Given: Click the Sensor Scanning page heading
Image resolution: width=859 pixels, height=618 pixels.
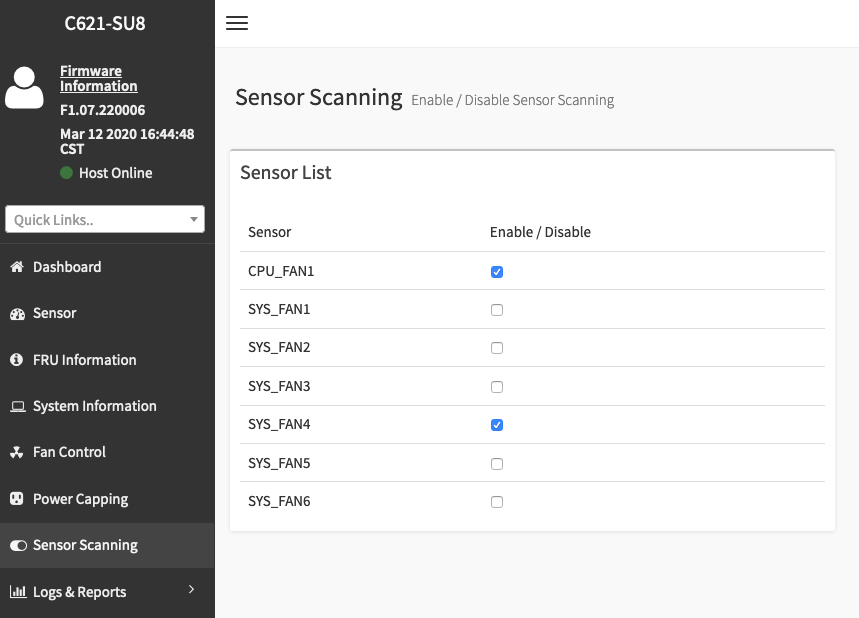Looking at the screenshot, I should coord(319,98).
